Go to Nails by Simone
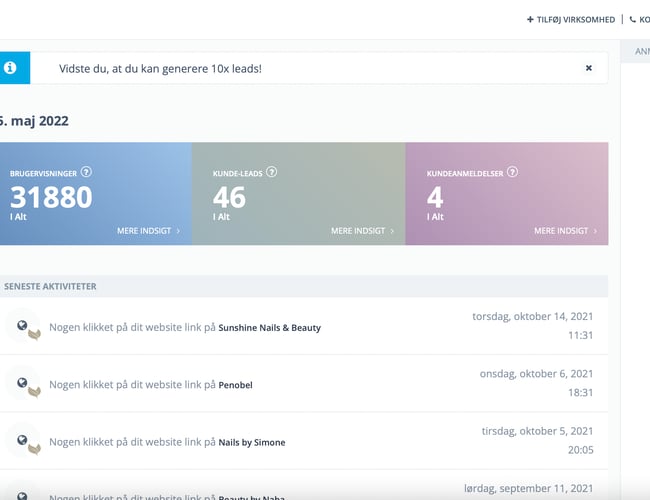The width and height of the screenshot is (650, 500). 251,442
